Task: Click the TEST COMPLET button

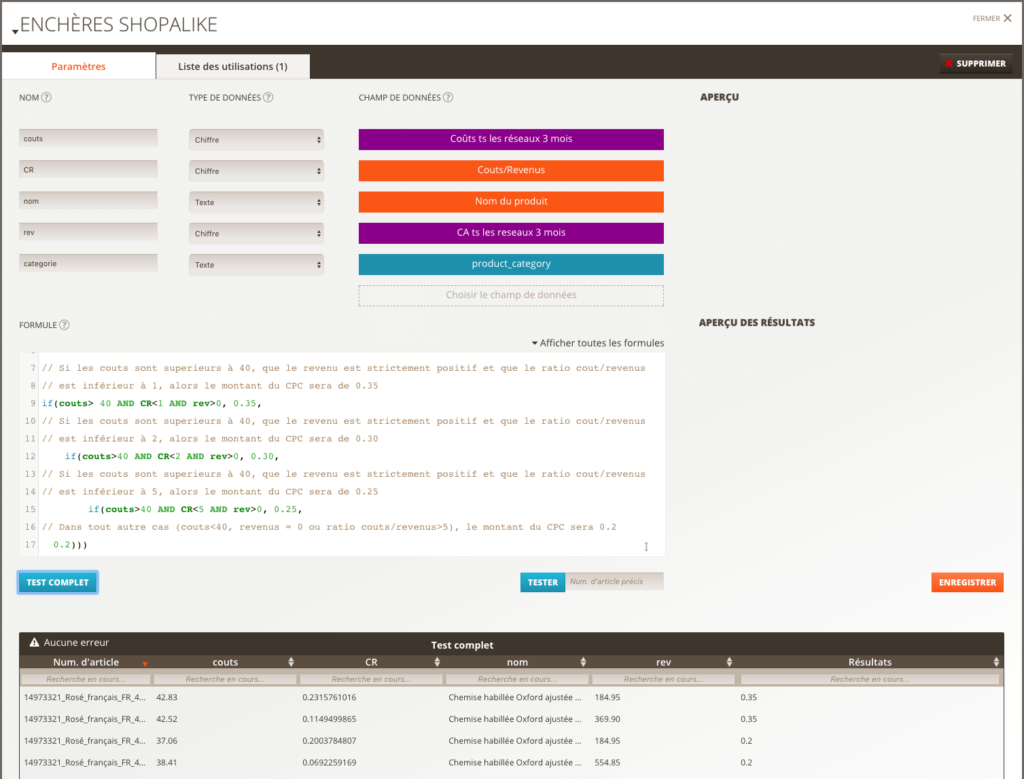Action: pos(57,582)
